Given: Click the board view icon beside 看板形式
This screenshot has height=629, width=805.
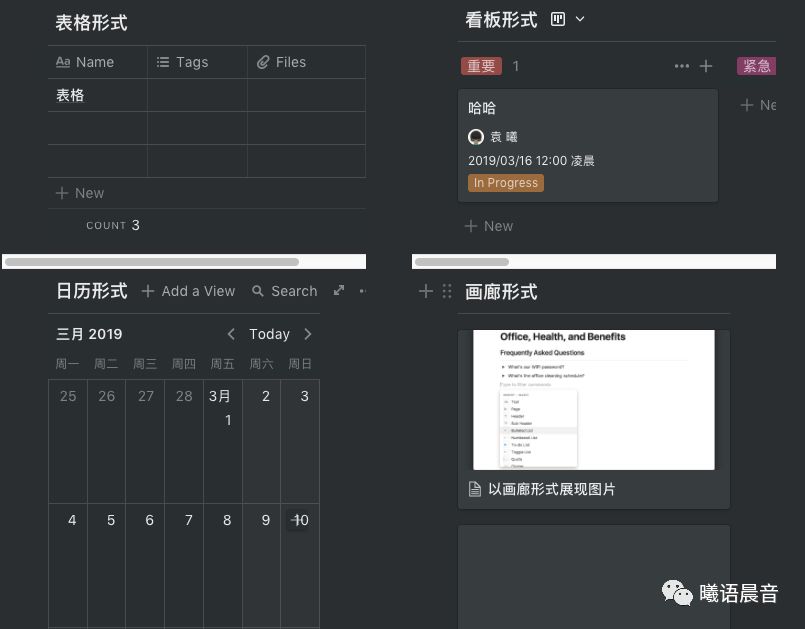Looking at the screenshot, I should pyautogui.click(x=559, y=19).
